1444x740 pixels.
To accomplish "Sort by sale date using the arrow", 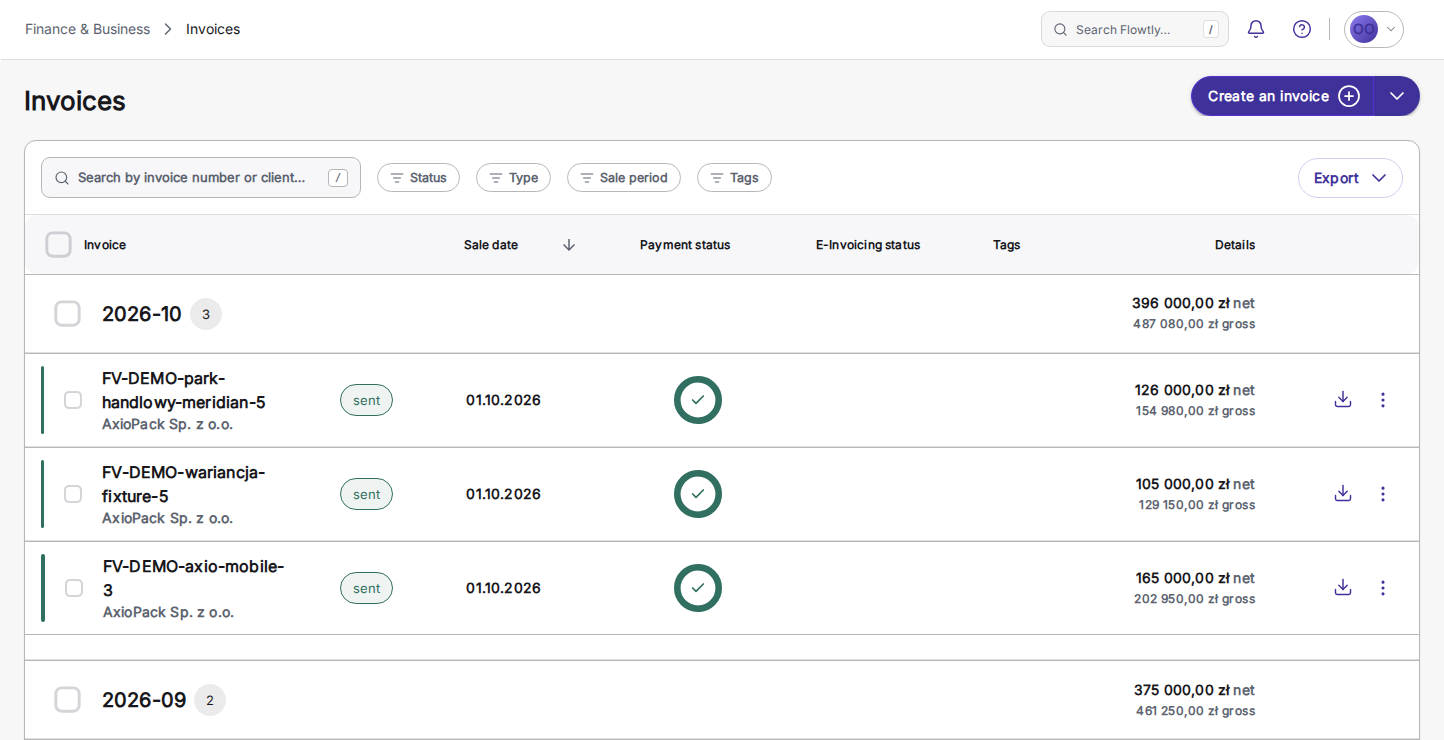I will (x=569, y=245).
